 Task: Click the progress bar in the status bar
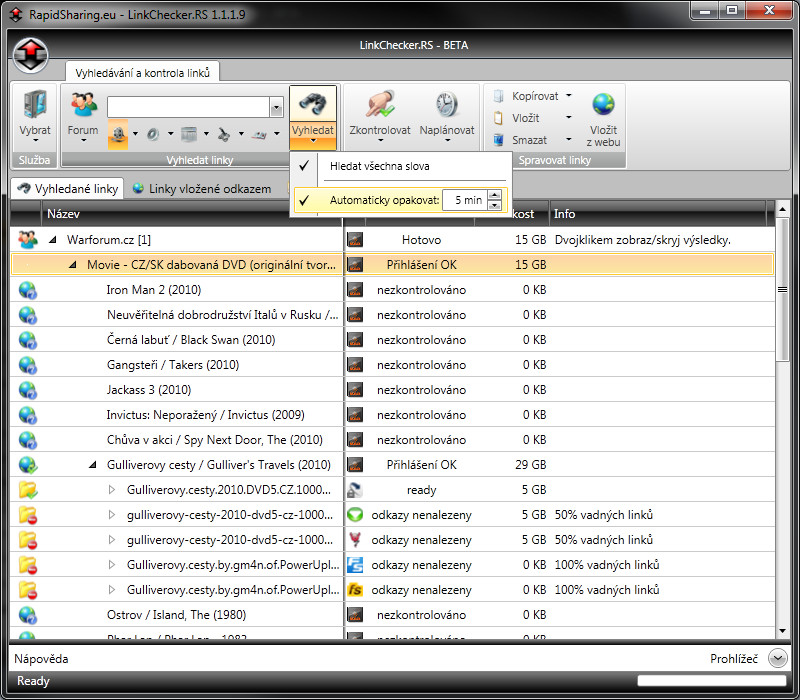point(712,681)
